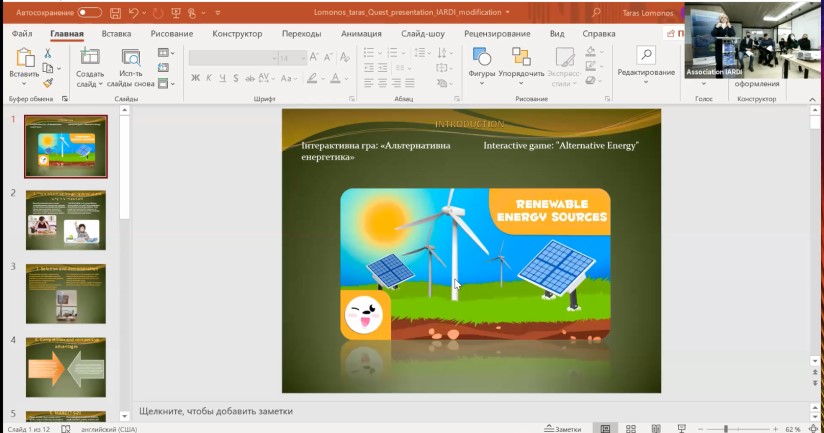The width and height of the screenshot is (824, 433).
Task: Undo the last action in title bar
Action: 133,13
